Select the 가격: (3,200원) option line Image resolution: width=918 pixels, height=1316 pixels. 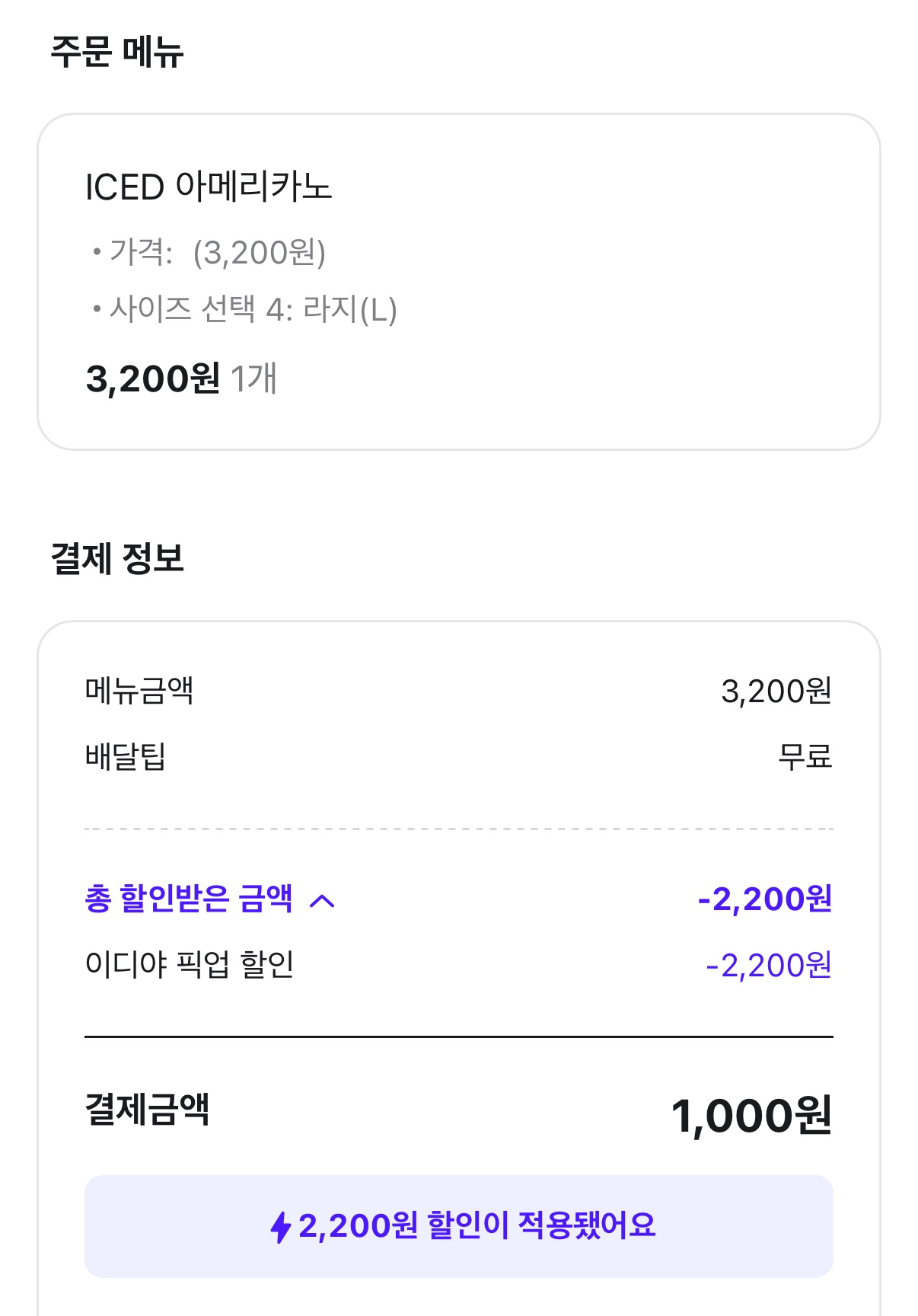pos(217,253)
